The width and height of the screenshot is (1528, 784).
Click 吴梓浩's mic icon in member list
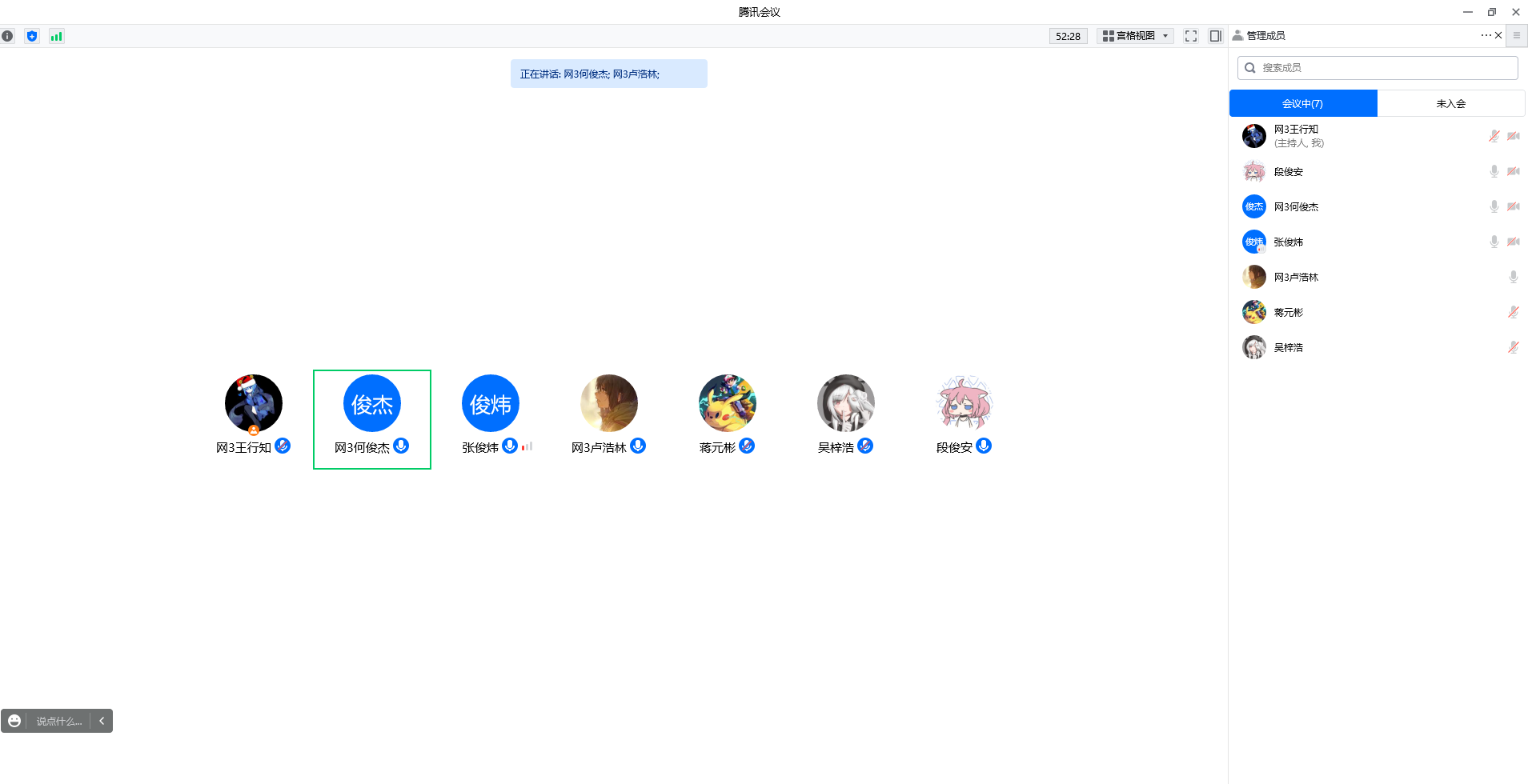point(1514,347)
